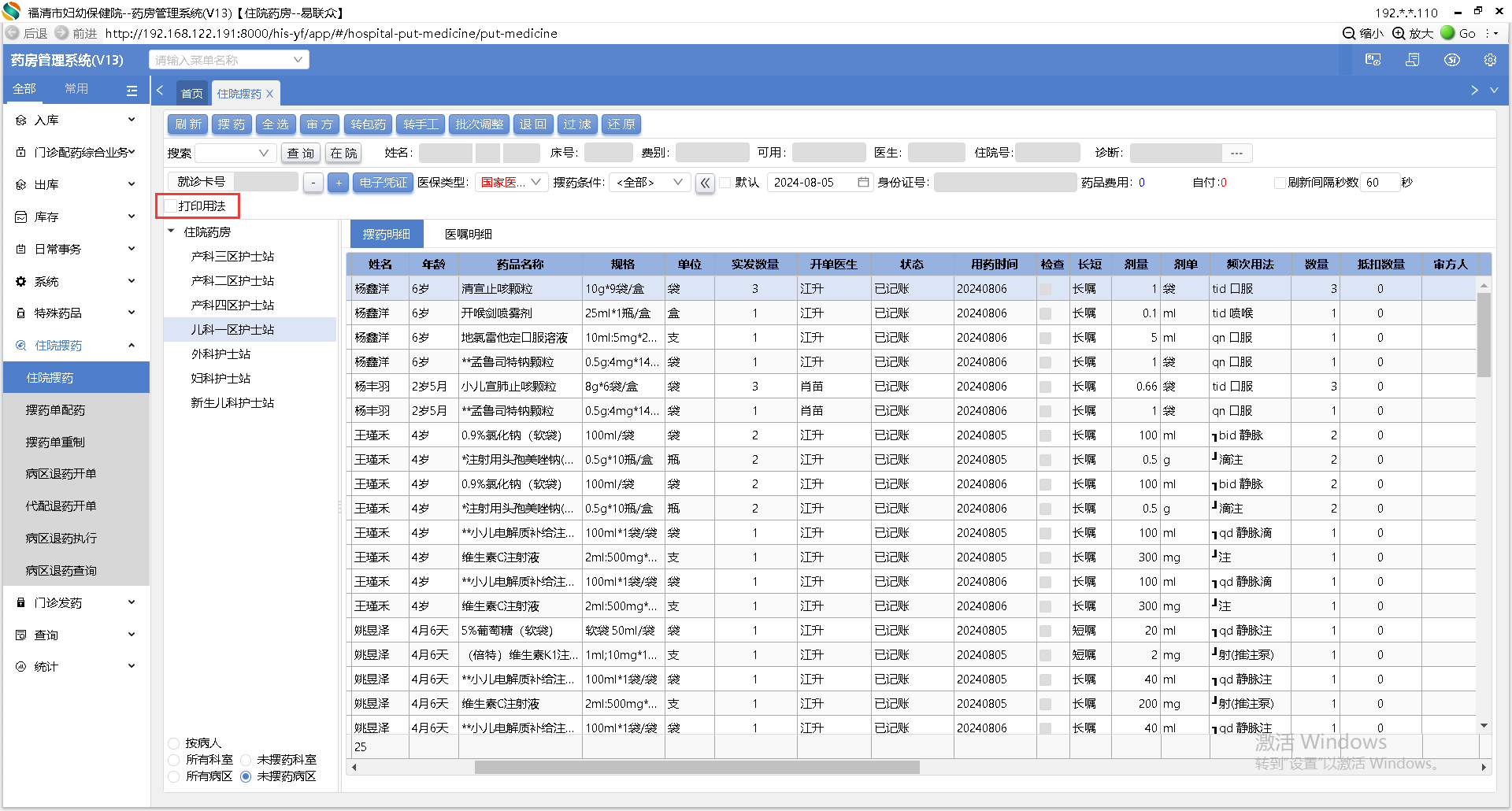Click the 系统 gear sidebar icon
The height and width of the screenshot is (811, 1512).
point(20,281)
